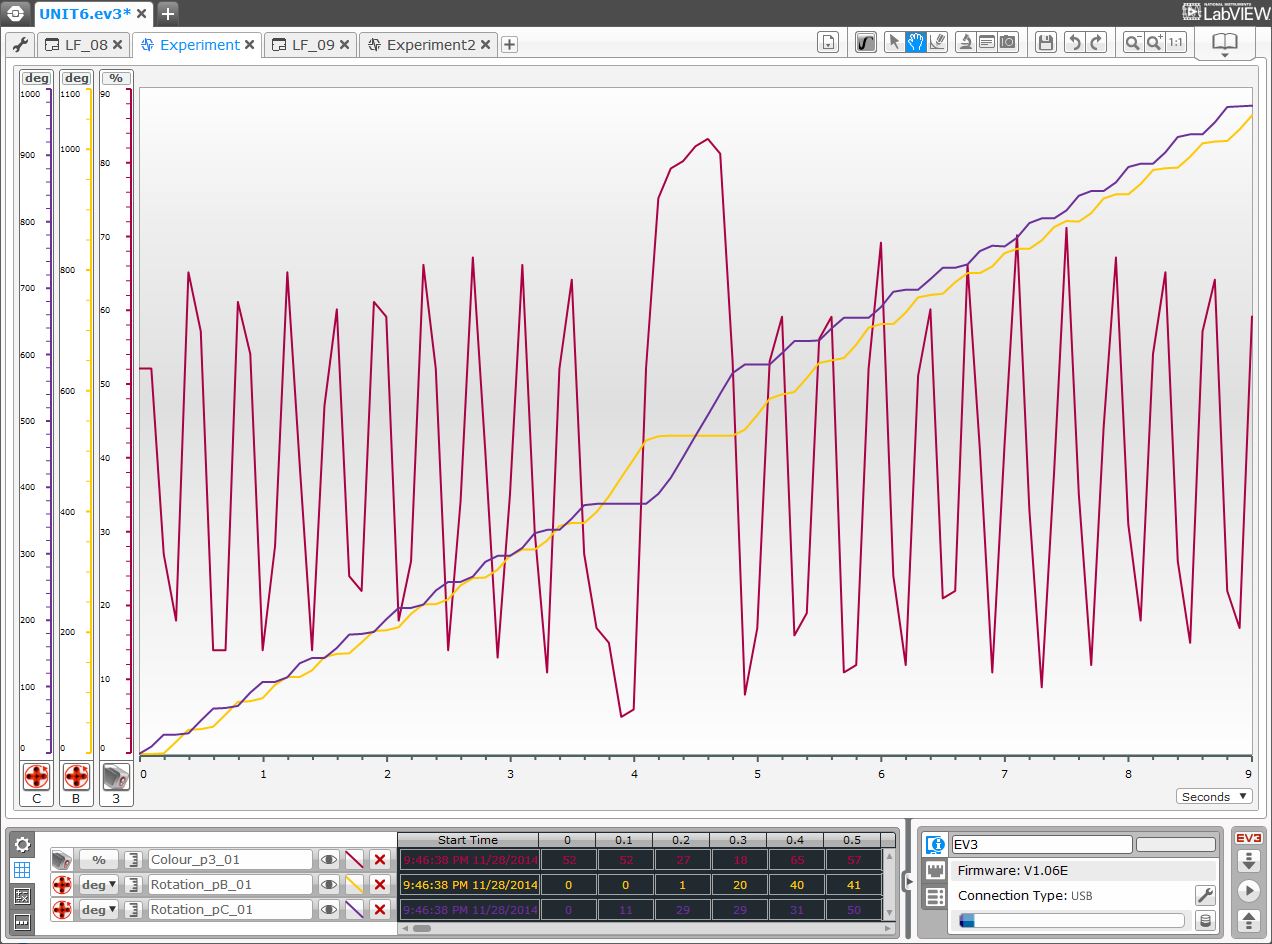Open deg unit dropdown for Rotation_pB_01
Image resolution: width=1272 pixels, height=944 pixels.
99,885
